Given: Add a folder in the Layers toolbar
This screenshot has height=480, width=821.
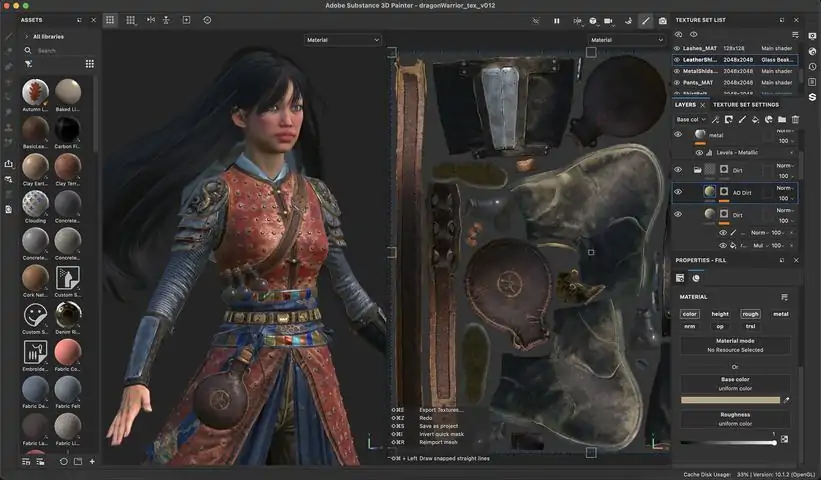Looking at the screenshot, I should pos(782,119).
